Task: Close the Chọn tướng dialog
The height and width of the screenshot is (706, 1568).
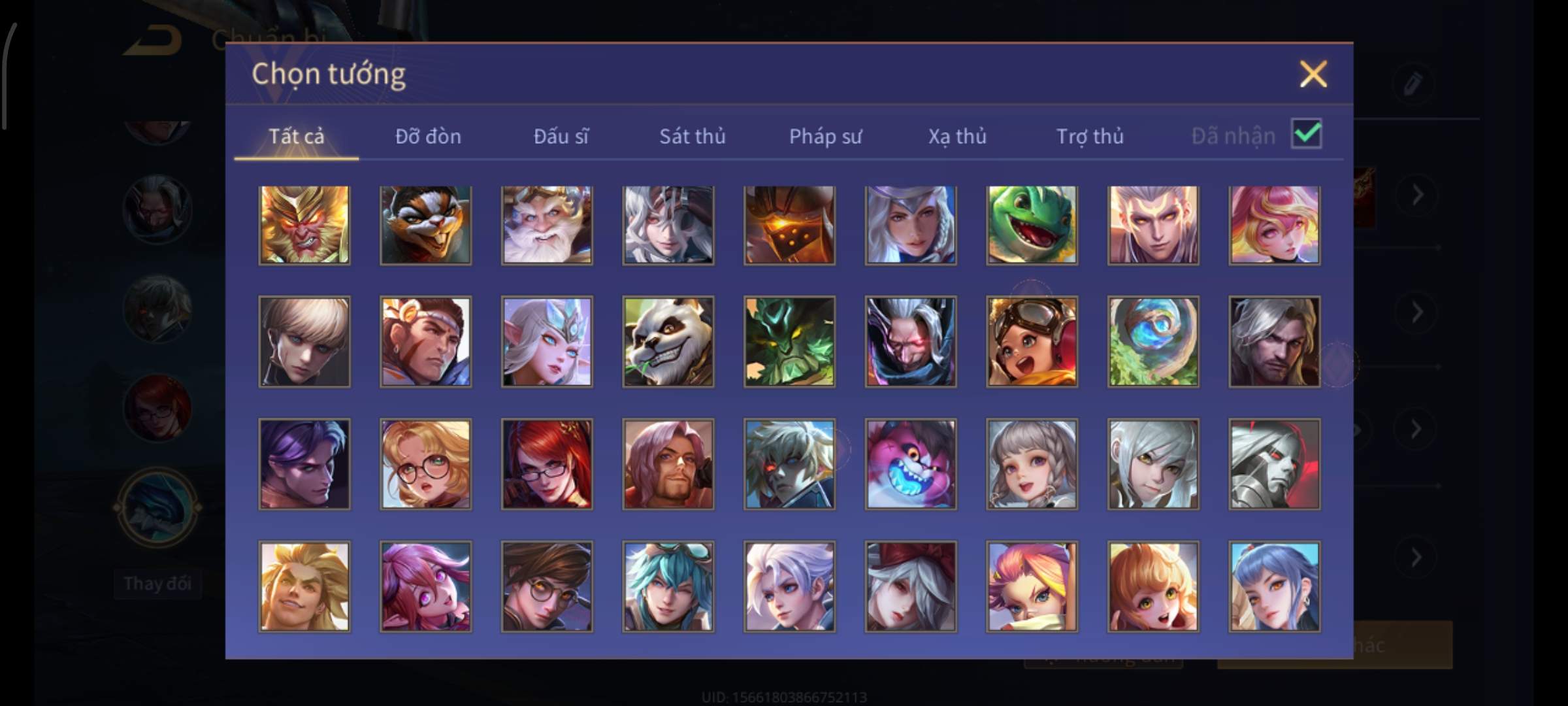Action: 1313,74
